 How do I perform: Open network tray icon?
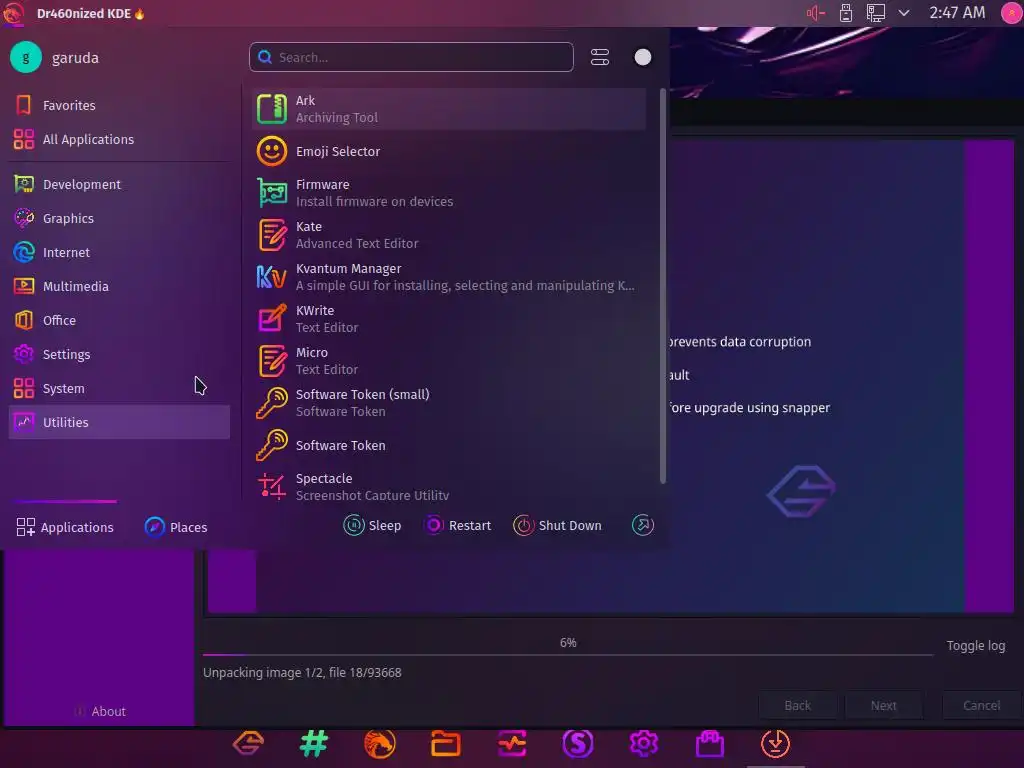tap(875, 13)
